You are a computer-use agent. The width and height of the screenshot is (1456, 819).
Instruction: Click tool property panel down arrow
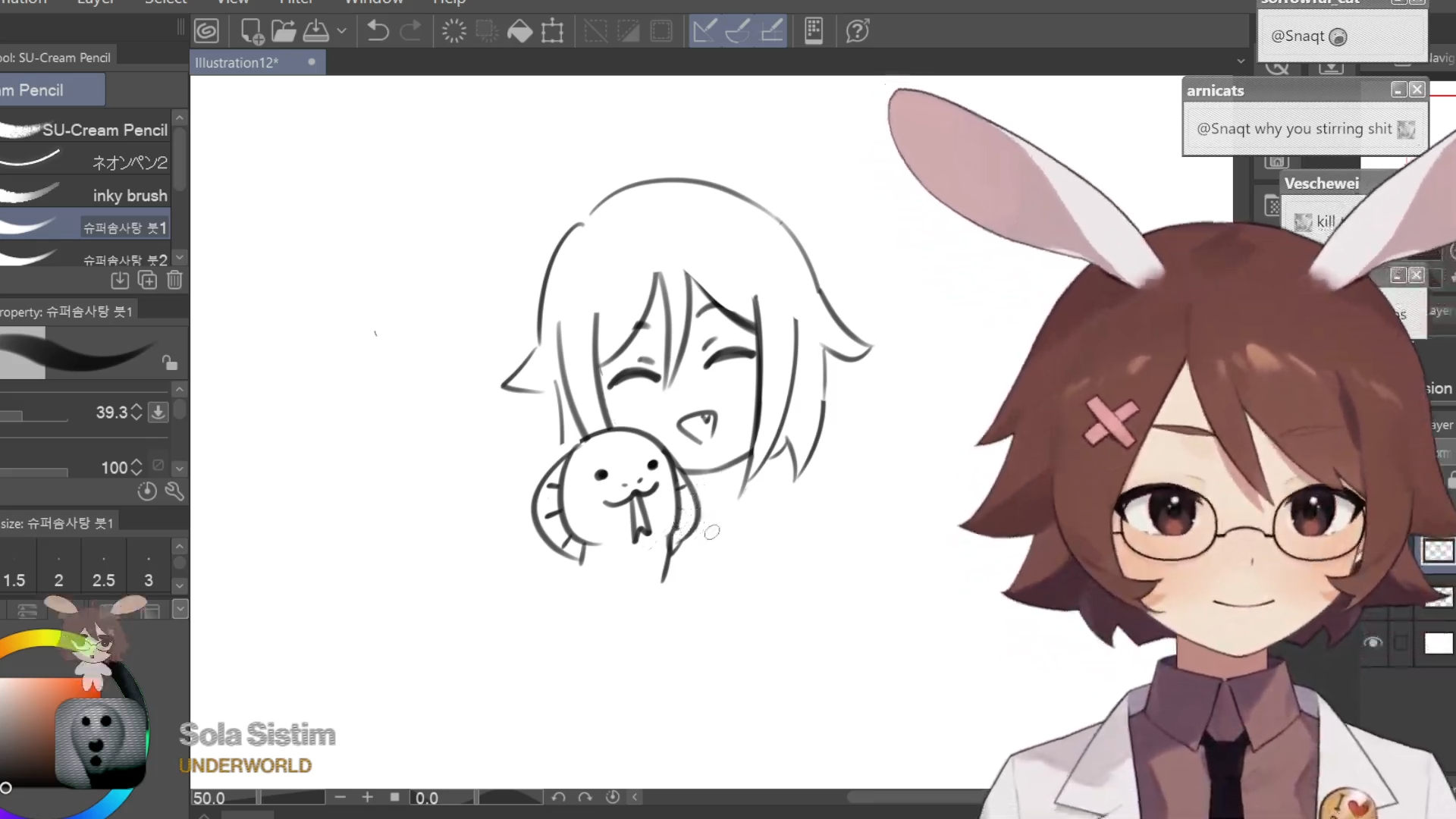(180, 468)
